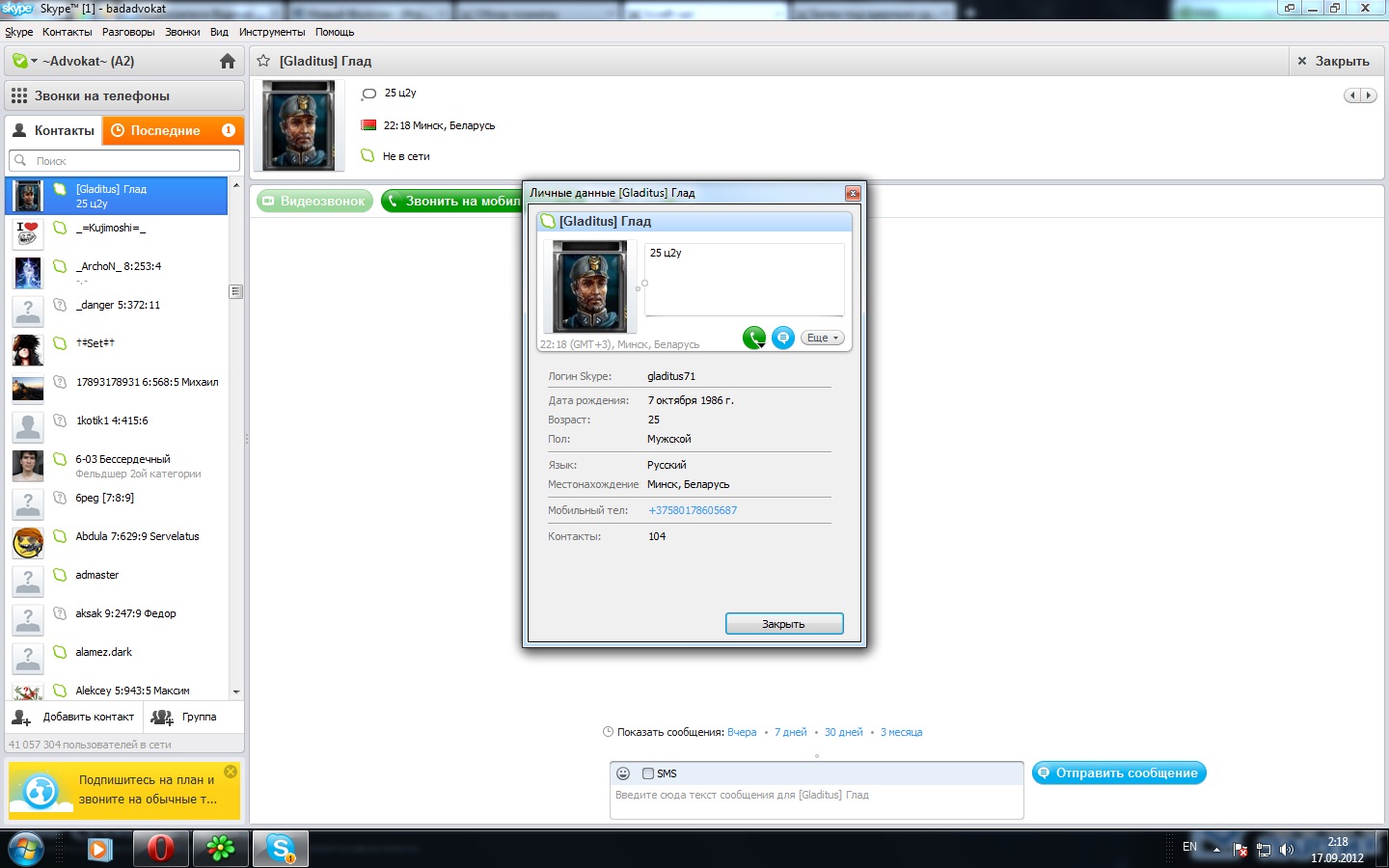Show messages from 30 дней
Image resolution: width=1389 pixels, height=868 pixels.
[x=844, y=732]
